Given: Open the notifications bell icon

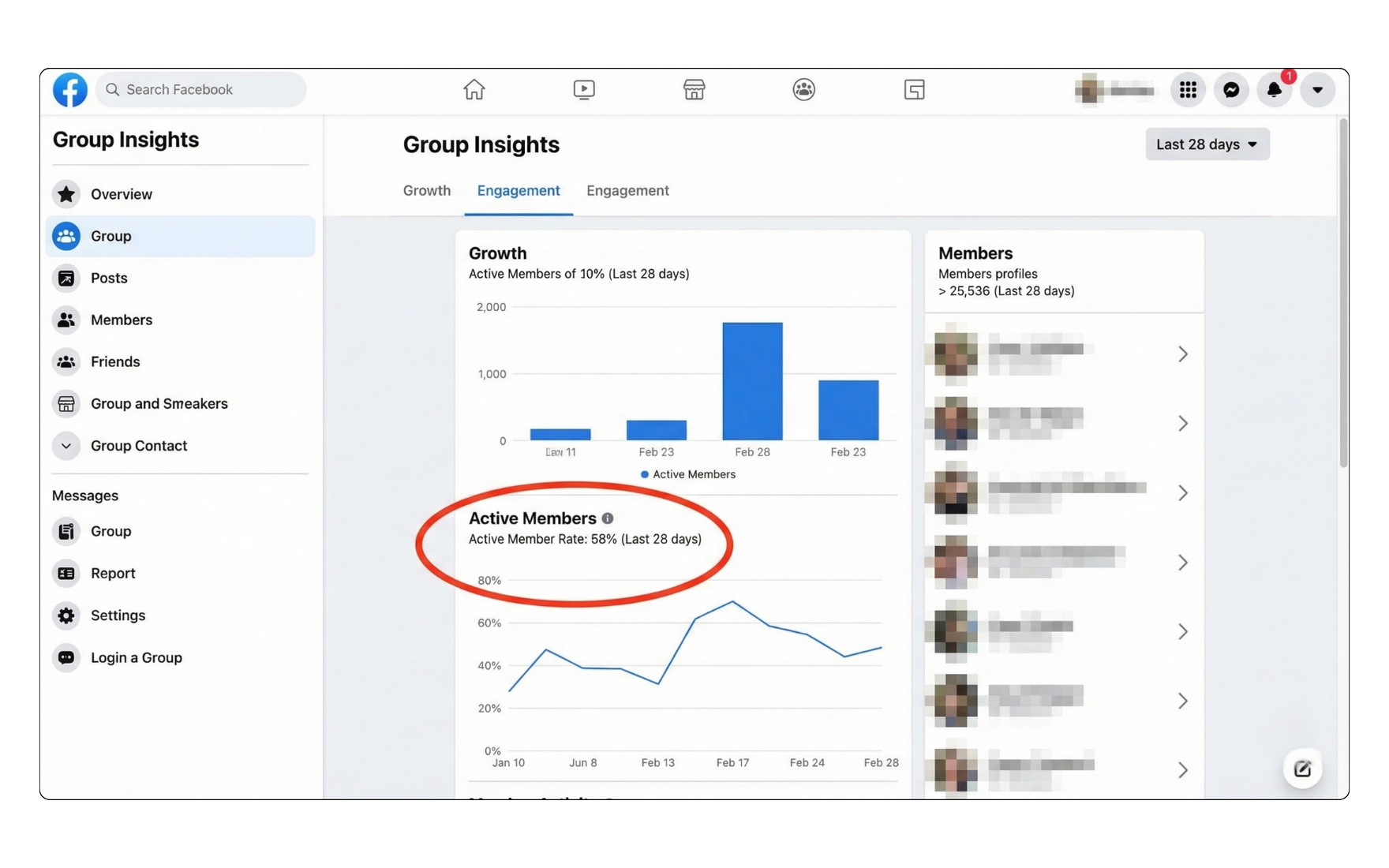Looking at the screenshot, I should point(1274,90).
